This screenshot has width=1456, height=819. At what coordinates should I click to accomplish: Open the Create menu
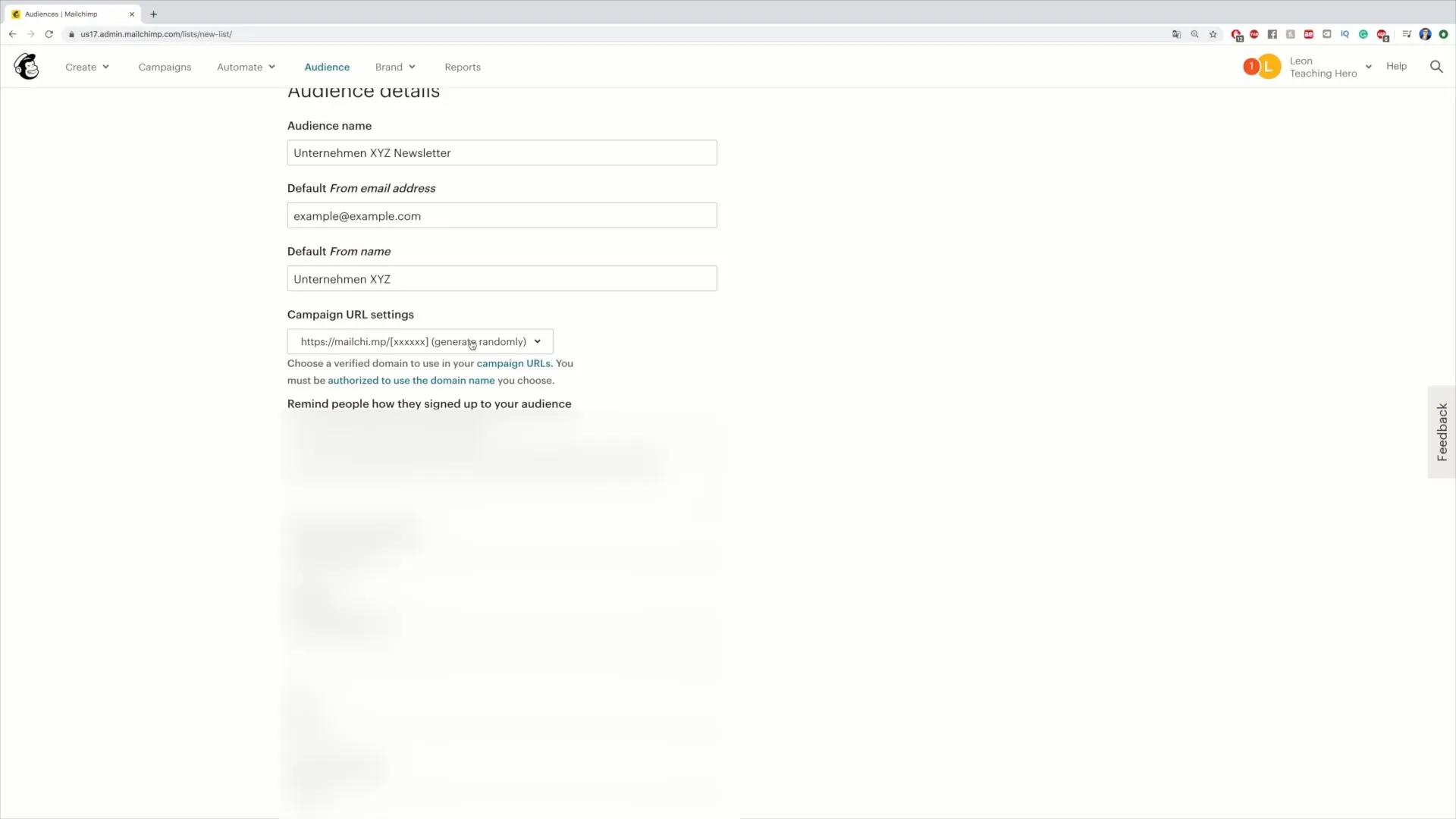click(87, 67)
